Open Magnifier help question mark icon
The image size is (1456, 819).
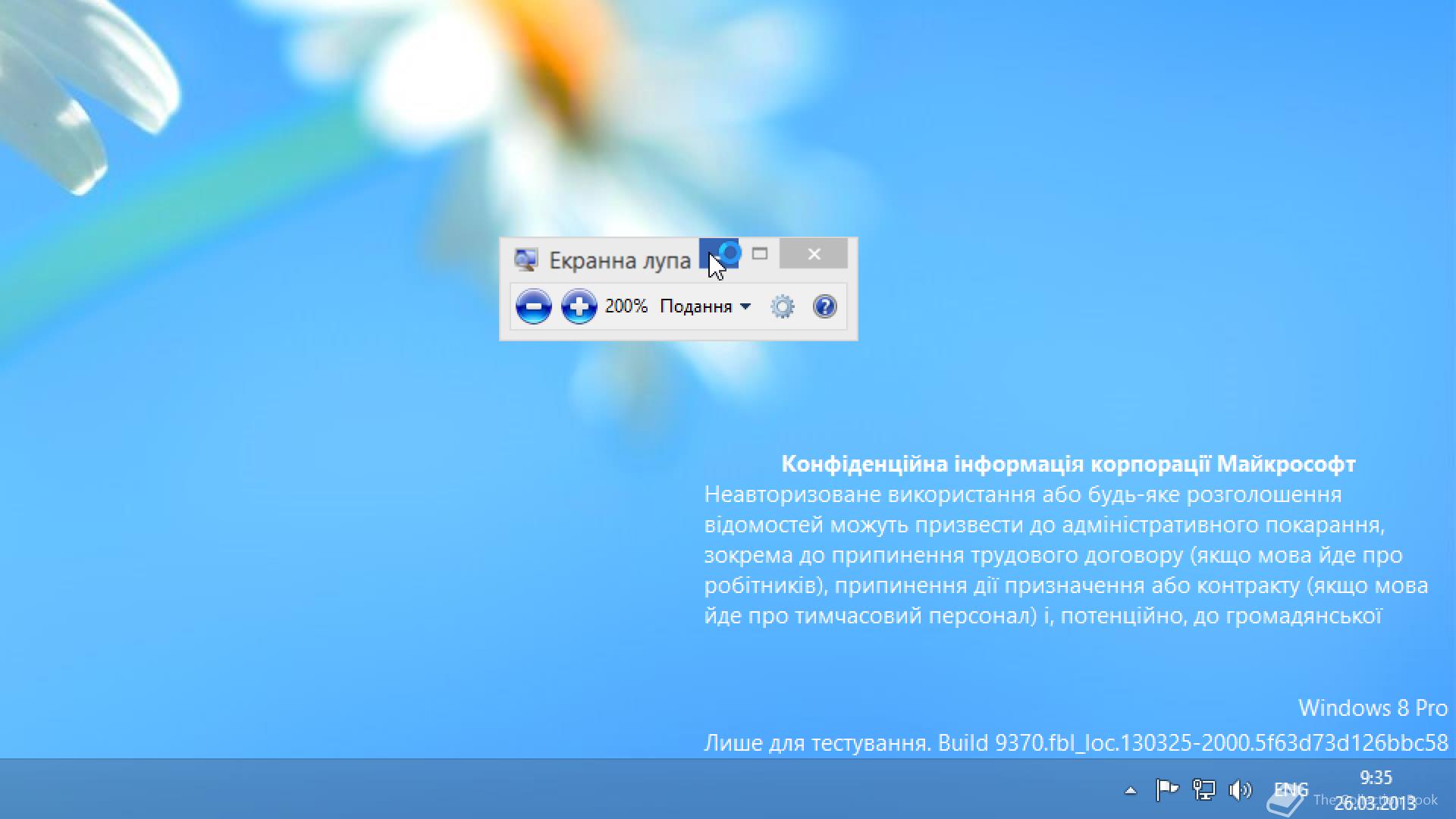[825, 306]
